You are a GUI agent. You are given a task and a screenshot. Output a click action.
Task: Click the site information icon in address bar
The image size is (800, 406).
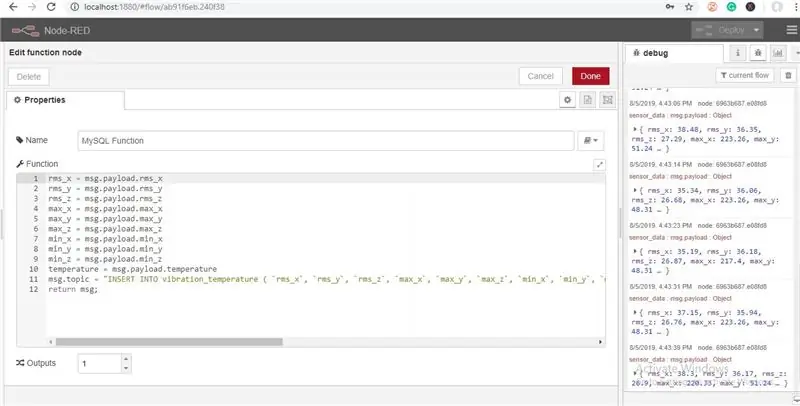(74, 7)
